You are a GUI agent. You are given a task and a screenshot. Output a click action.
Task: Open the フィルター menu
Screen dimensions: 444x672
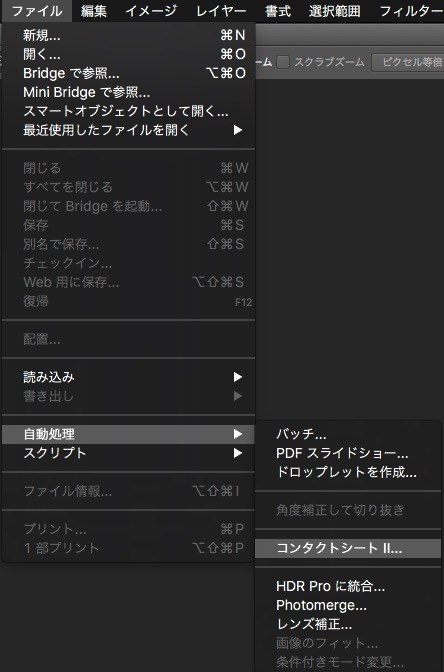pyautogui.click(x=409, y=11)
